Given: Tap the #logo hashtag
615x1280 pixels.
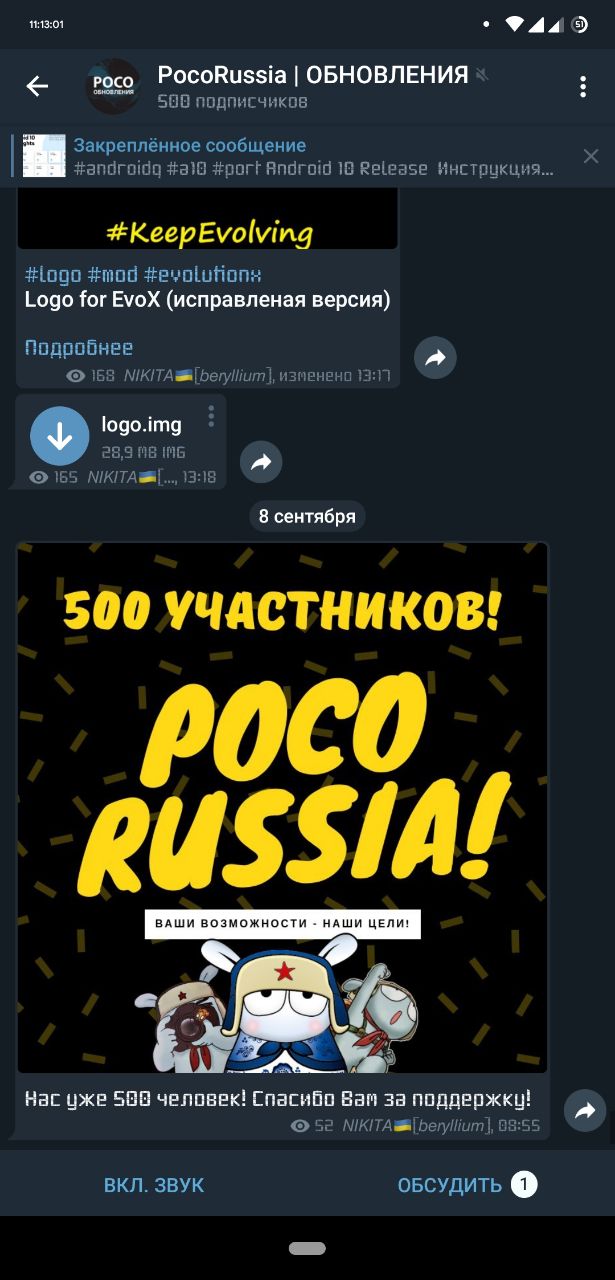Looking at the screenshot, I should tap(53, 274).
